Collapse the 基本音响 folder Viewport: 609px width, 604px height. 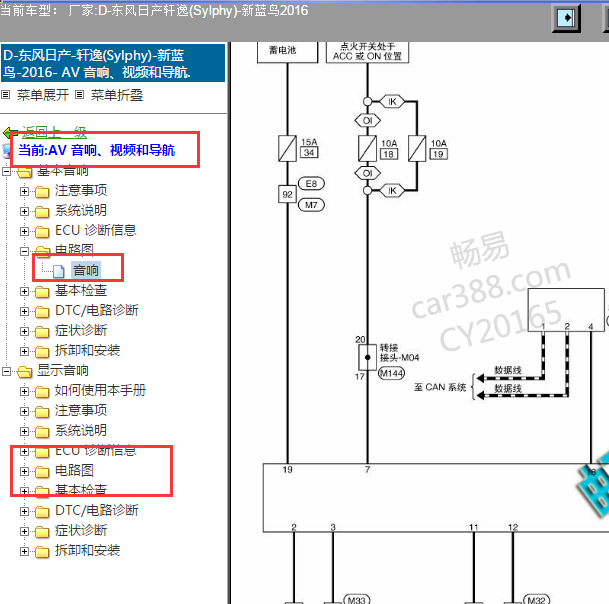6,171
